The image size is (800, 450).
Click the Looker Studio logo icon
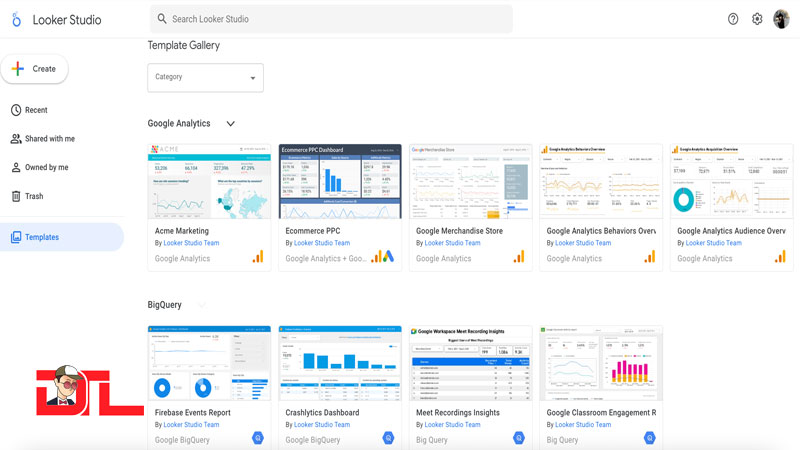pos(16,19)
